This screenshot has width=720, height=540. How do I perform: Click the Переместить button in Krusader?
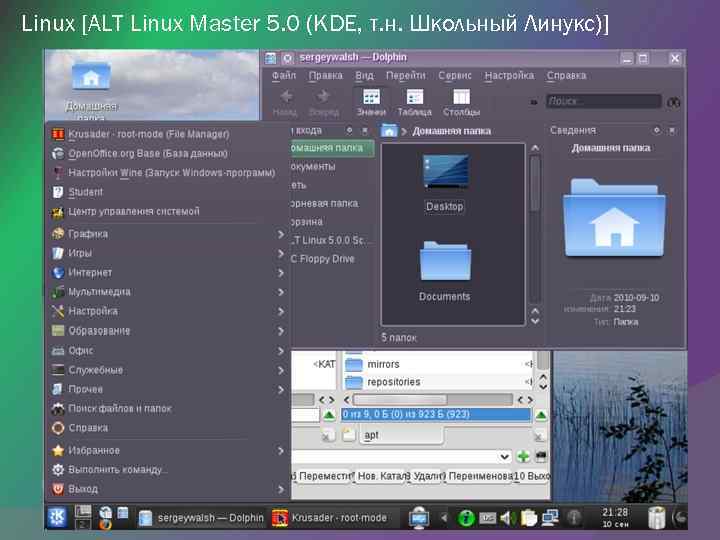tap(323, 476)
